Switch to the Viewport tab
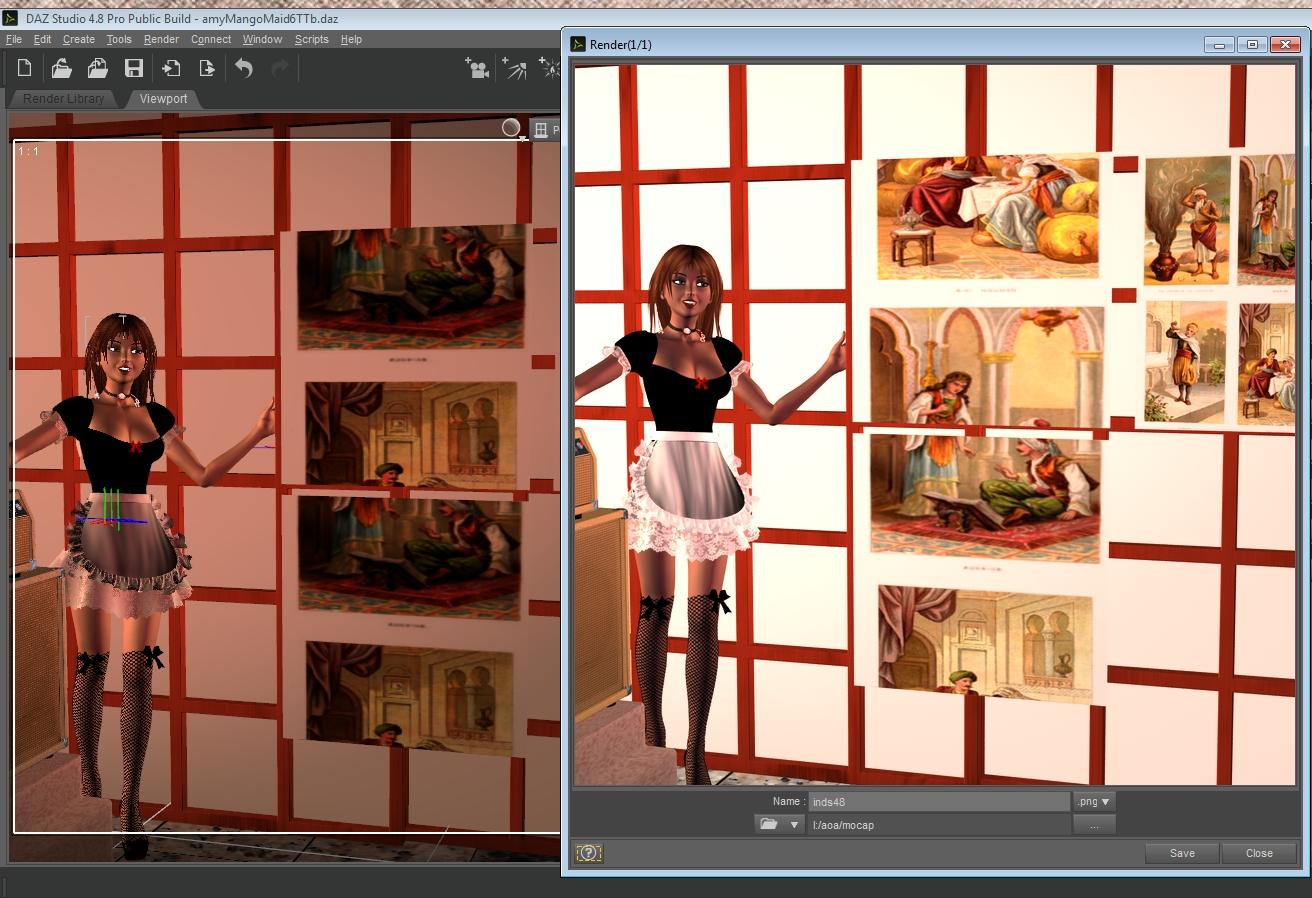The image size is (1312, 898). [x=163, y=98]
